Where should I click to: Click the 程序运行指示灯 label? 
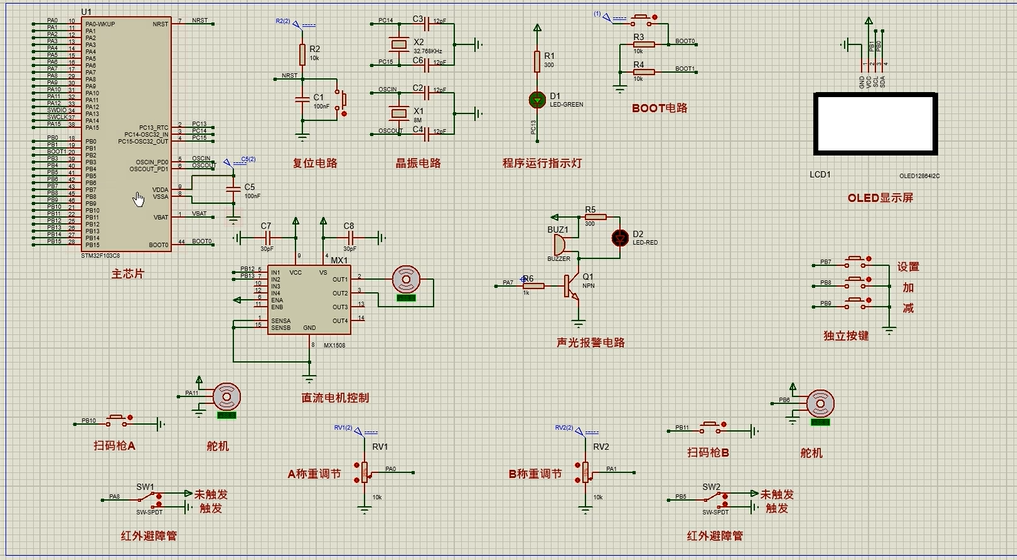click(542, 163)
